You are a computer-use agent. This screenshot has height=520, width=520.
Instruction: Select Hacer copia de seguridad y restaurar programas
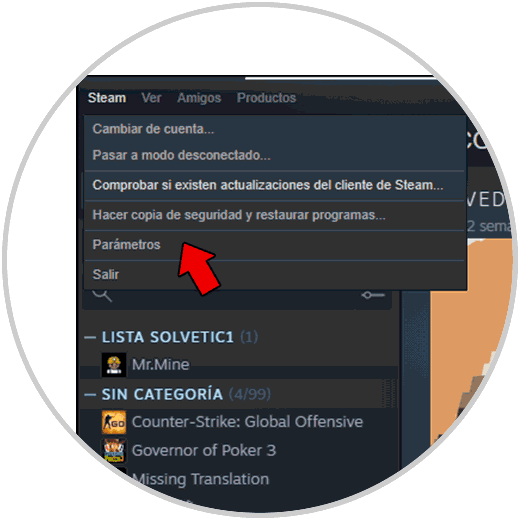click(239, 215)
